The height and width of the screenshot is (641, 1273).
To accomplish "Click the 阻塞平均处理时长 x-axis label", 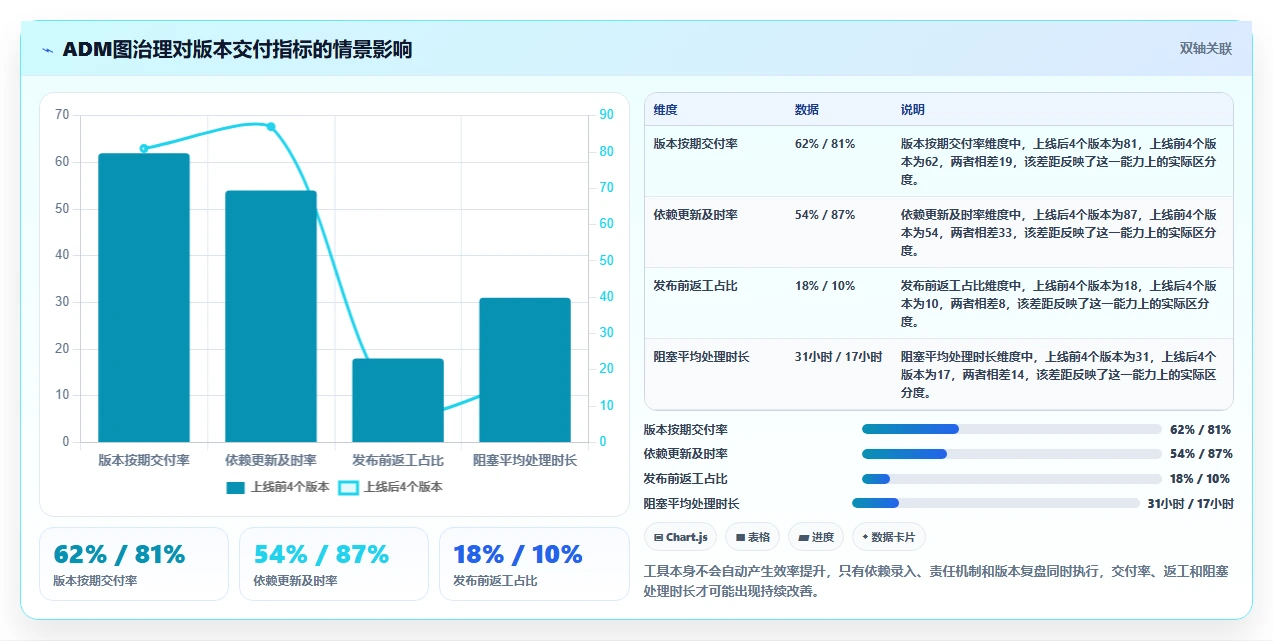I will [x=525, y=461].
